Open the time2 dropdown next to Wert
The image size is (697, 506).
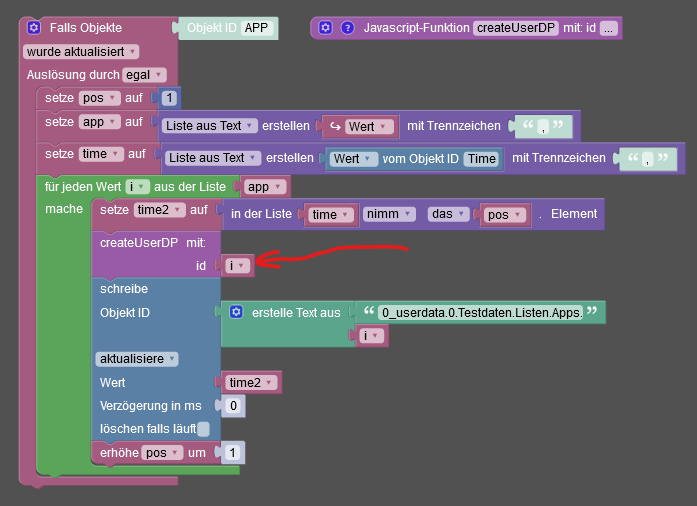coord(251,382)
